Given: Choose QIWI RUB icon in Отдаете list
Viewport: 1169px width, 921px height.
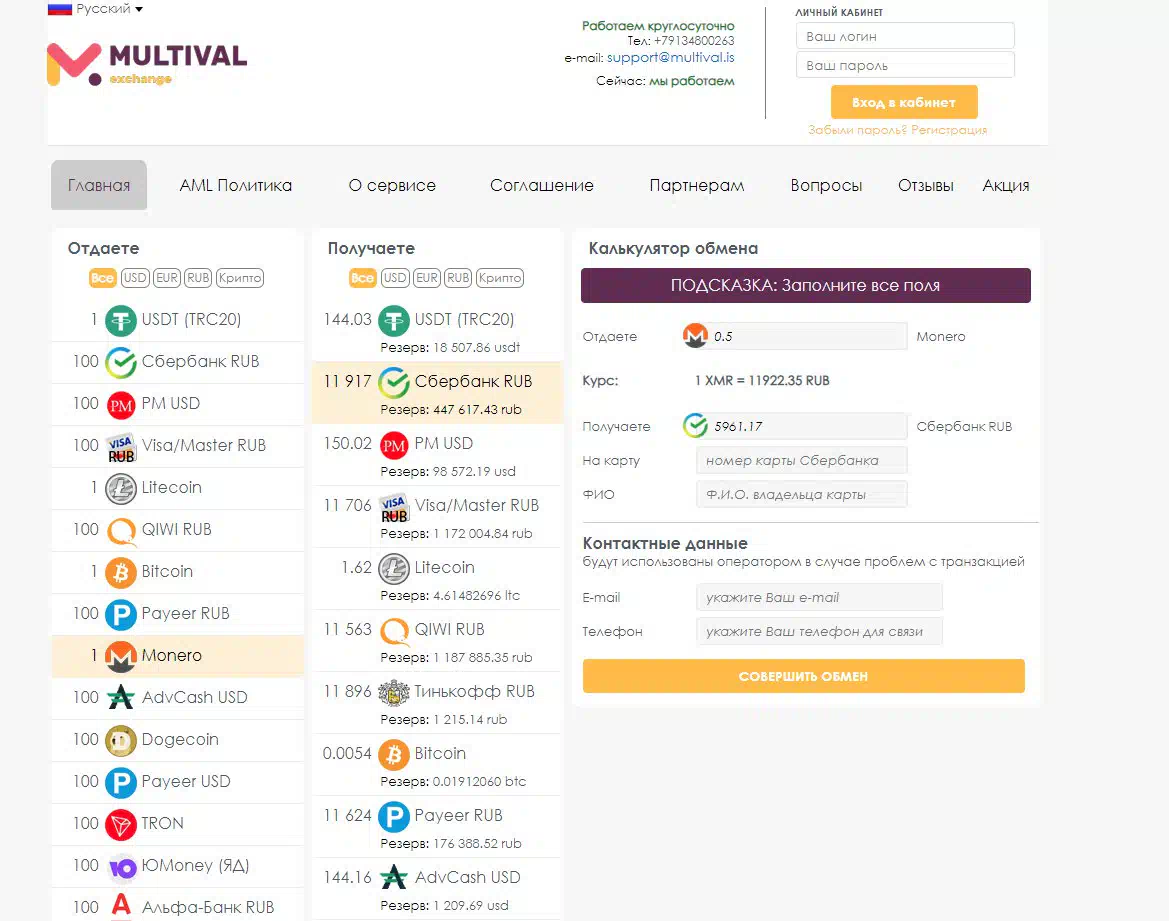Looking at the screenshot, I should pos(120,530).
